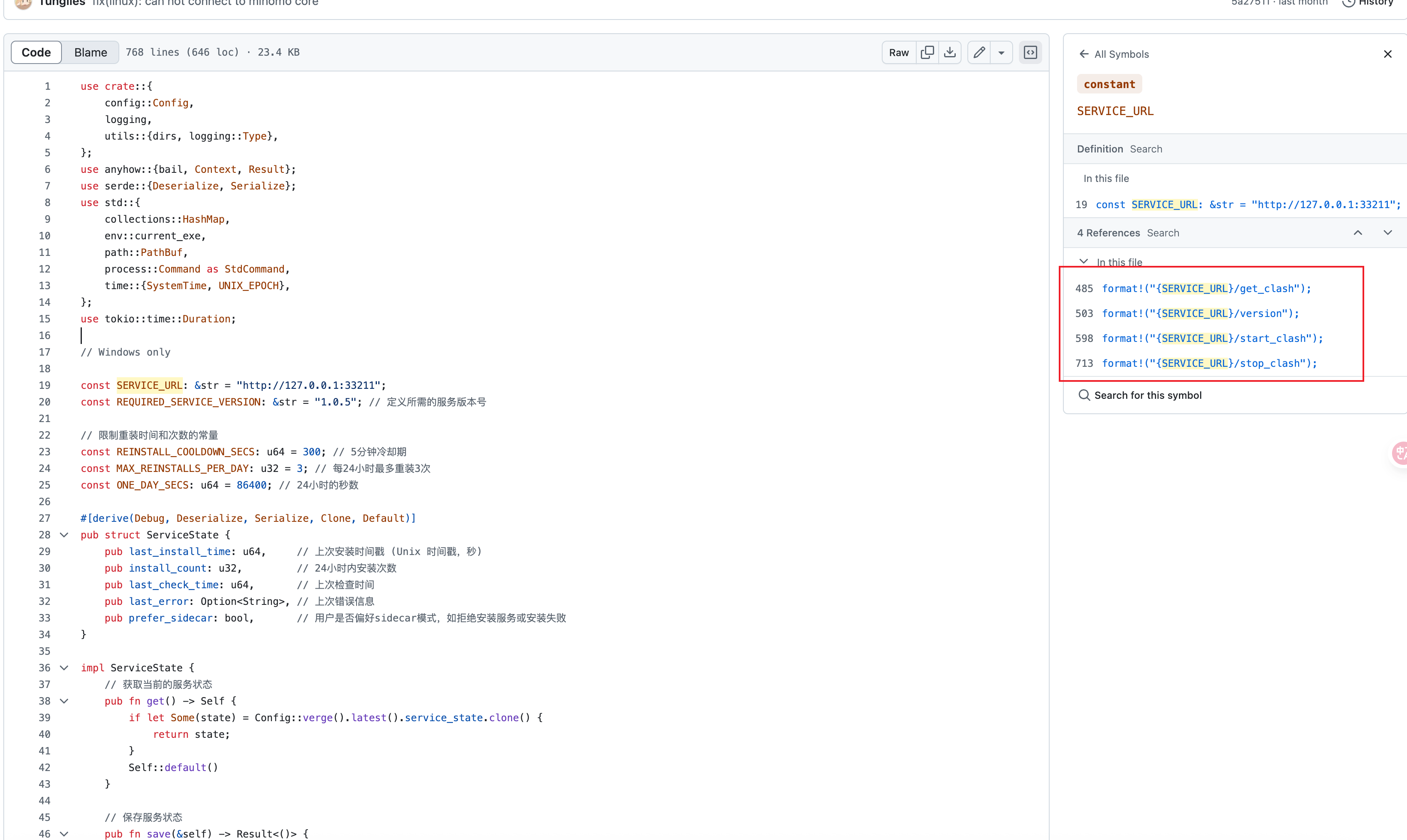This screenshot has width=1407, height=840.
Task: Jump to previous reference arrow
Action: [1358, 233]
